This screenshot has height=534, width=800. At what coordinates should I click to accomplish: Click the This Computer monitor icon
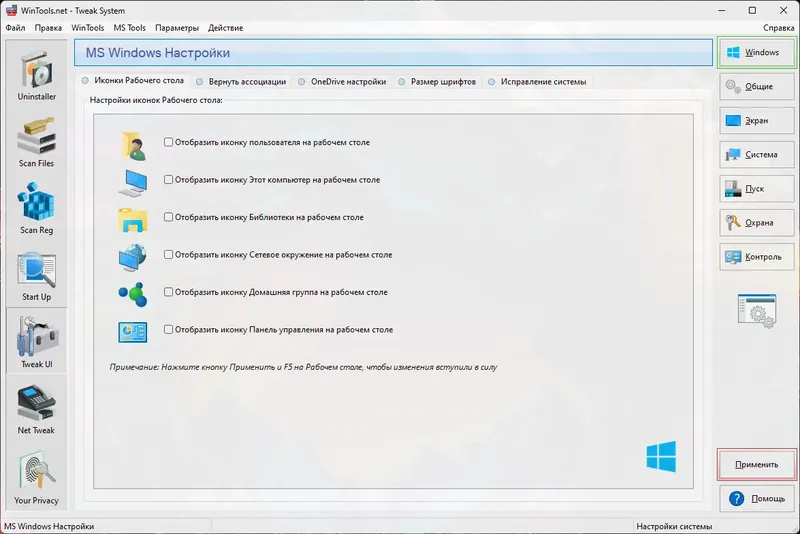(133, 183)
